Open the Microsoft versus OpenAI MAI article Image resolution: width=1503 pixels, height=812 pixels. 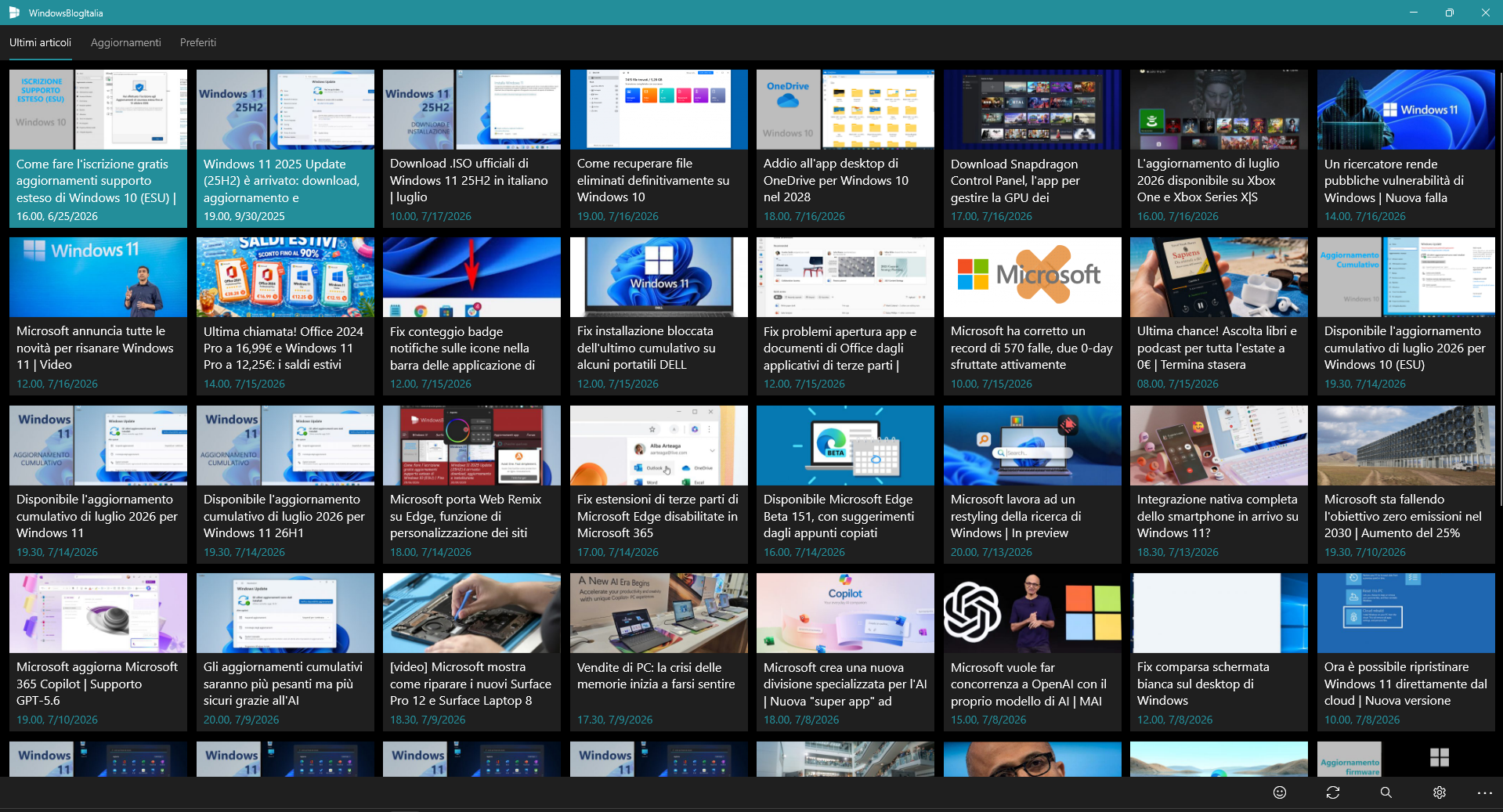click(1032, 652)
